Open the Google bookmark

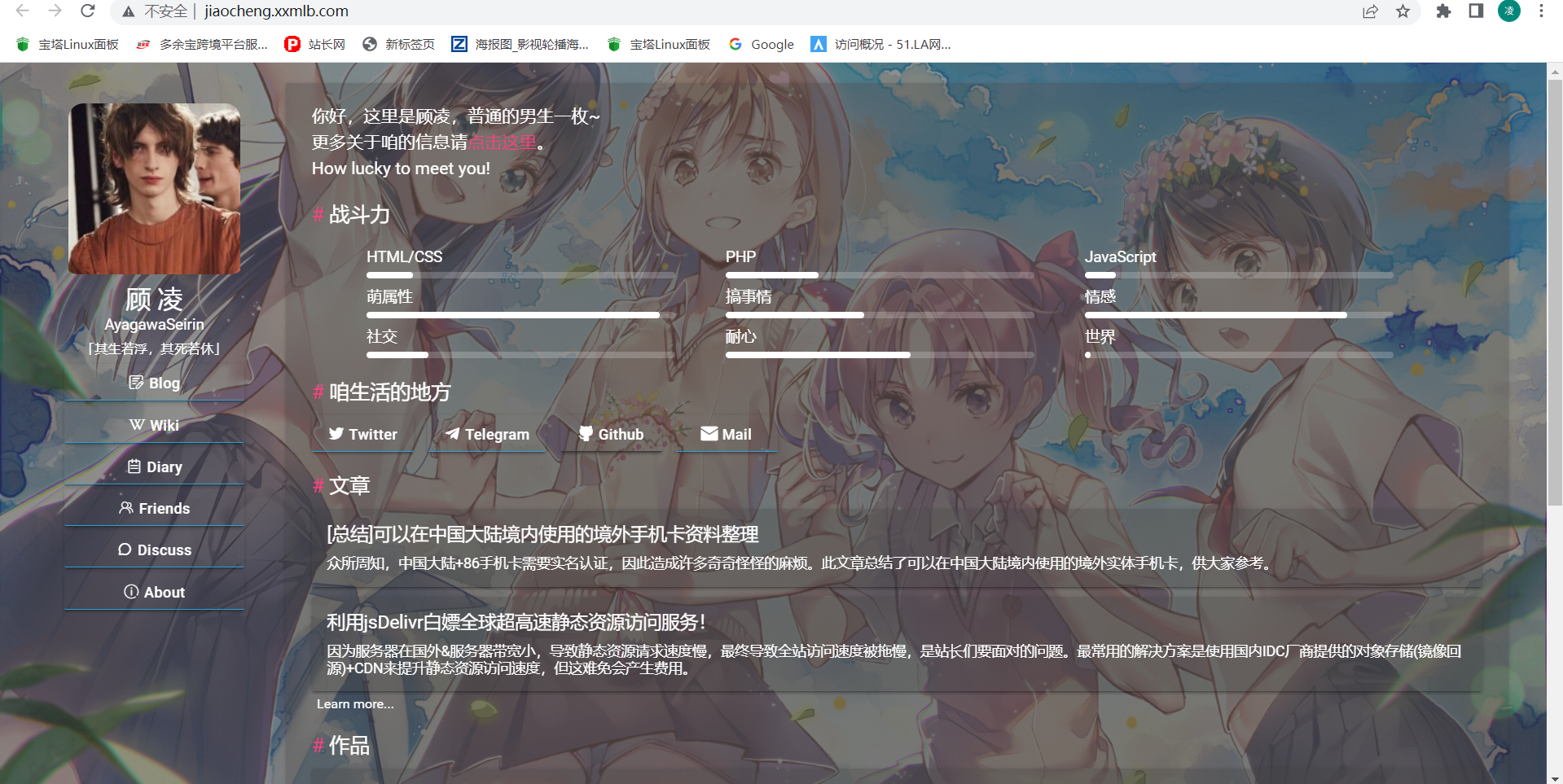point(762,44)
